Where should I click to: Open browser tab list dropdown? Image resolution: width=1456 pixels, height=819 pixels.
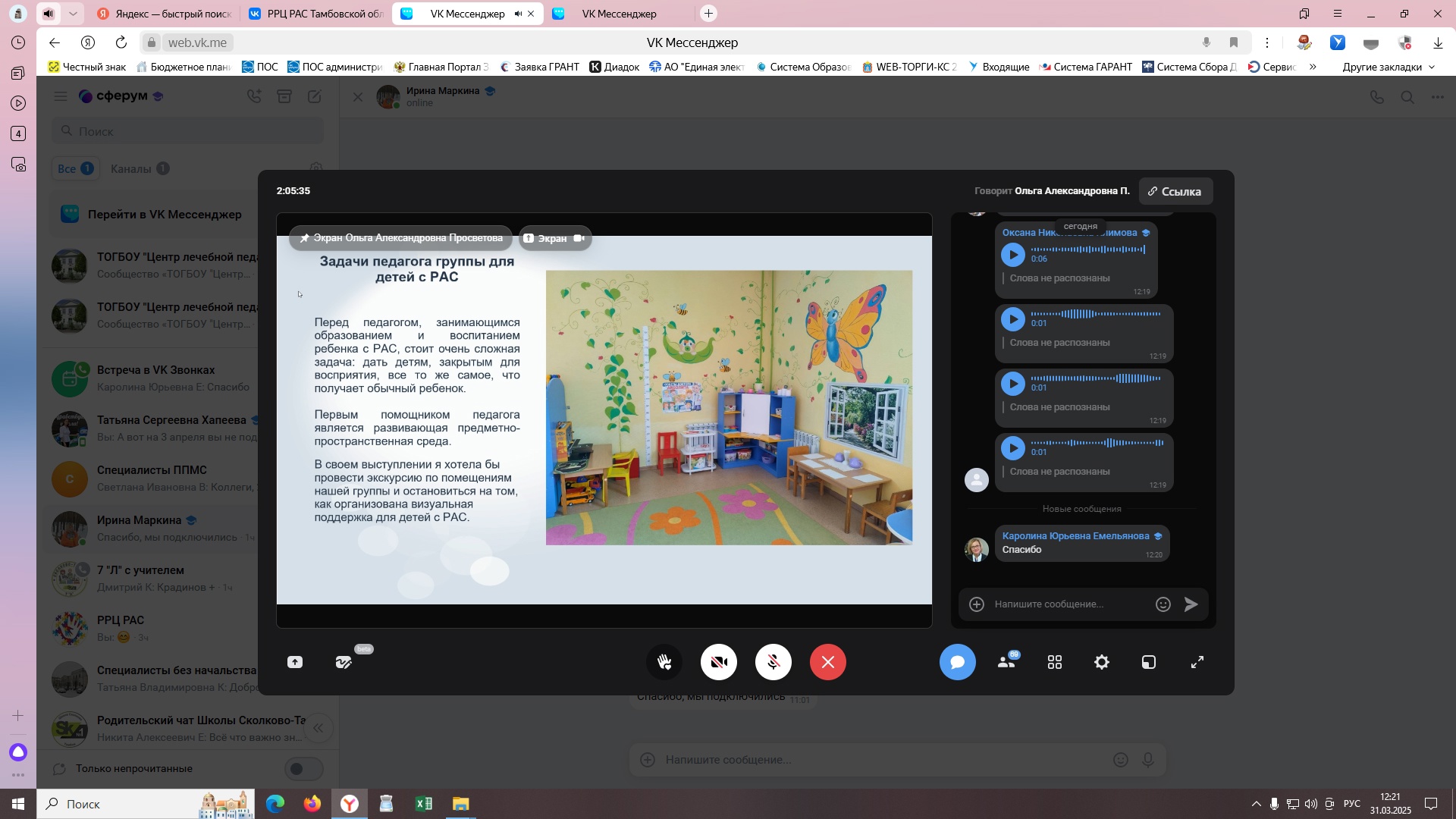pyautogui.click(x=72, y=14)
